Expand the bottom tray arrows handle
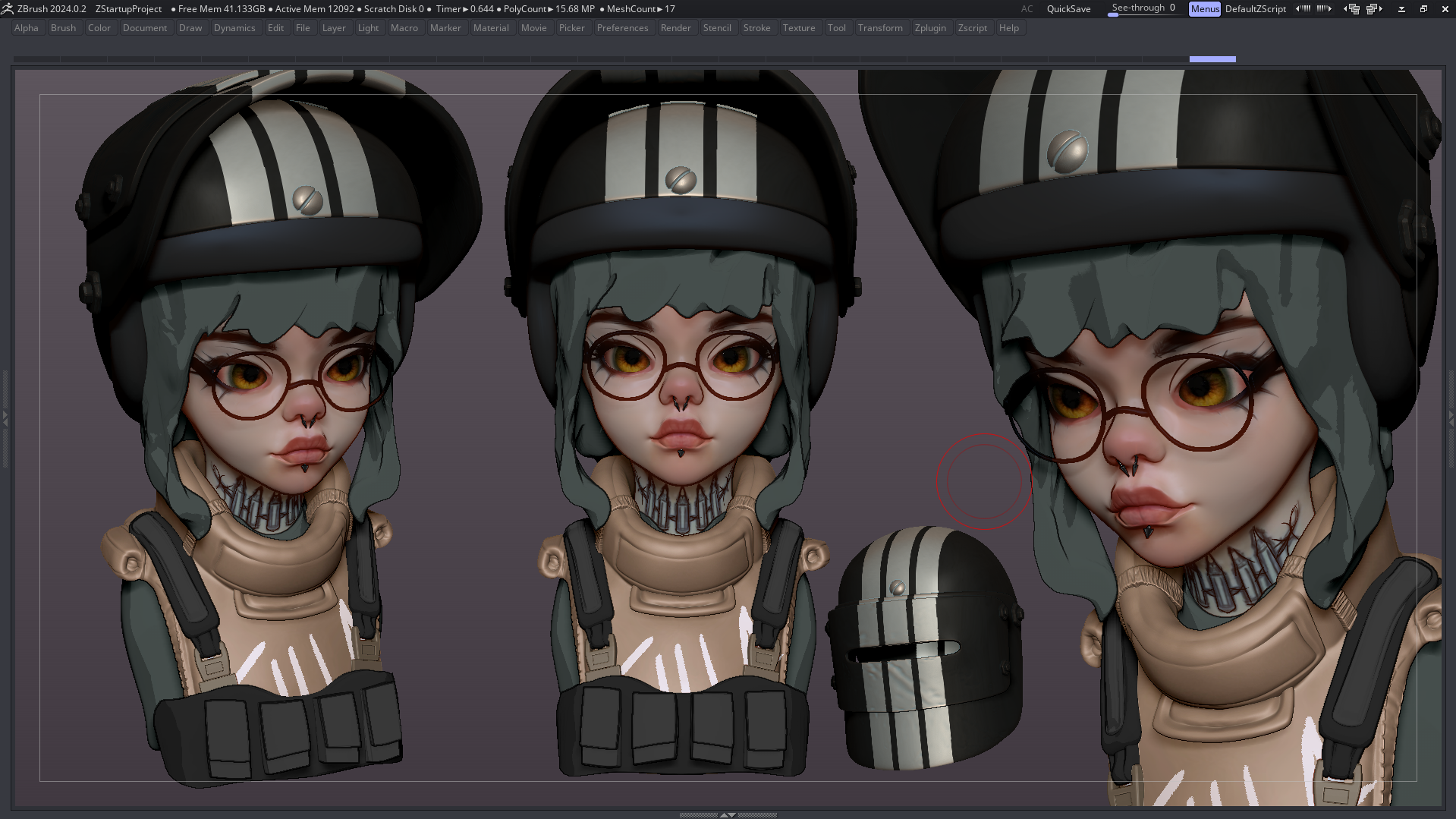The image size is (1456, 819). [728, 814]
